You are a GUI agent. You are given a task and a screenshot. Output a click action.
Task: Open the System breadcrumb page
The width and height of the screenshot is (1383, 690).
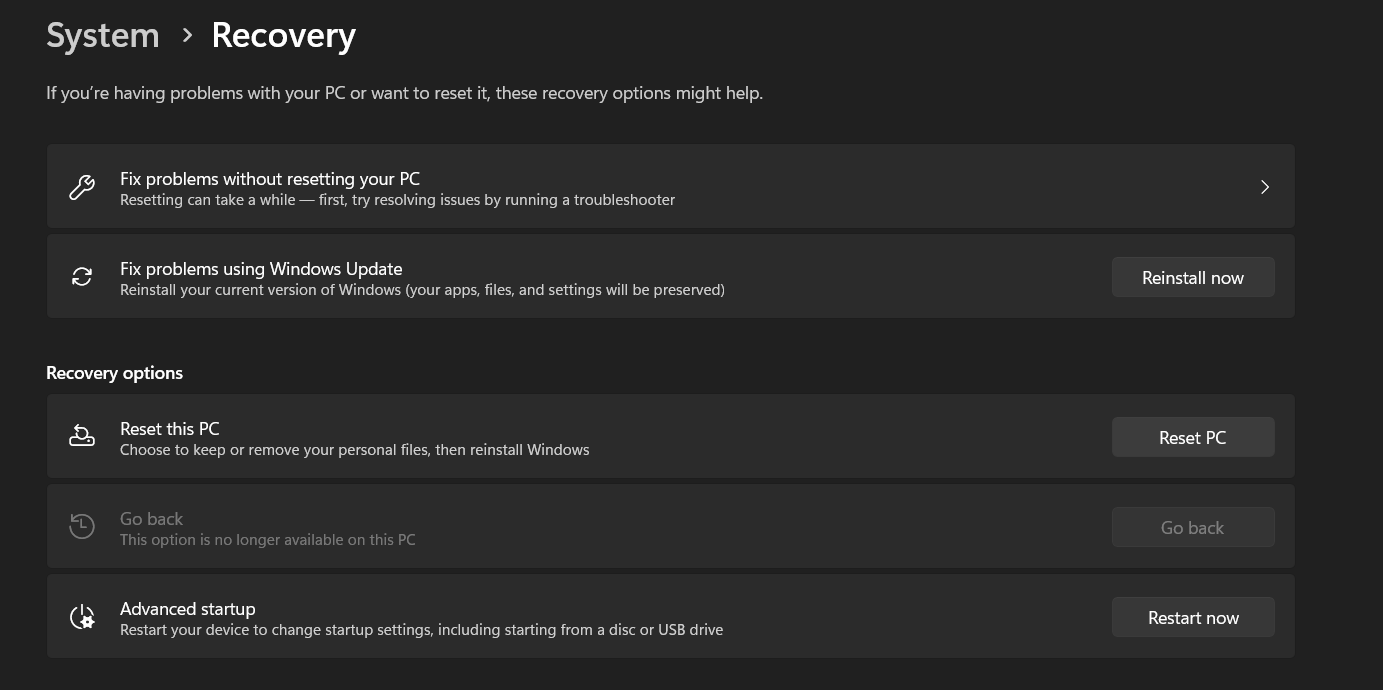pyautogui.click(x=102, y=35)
